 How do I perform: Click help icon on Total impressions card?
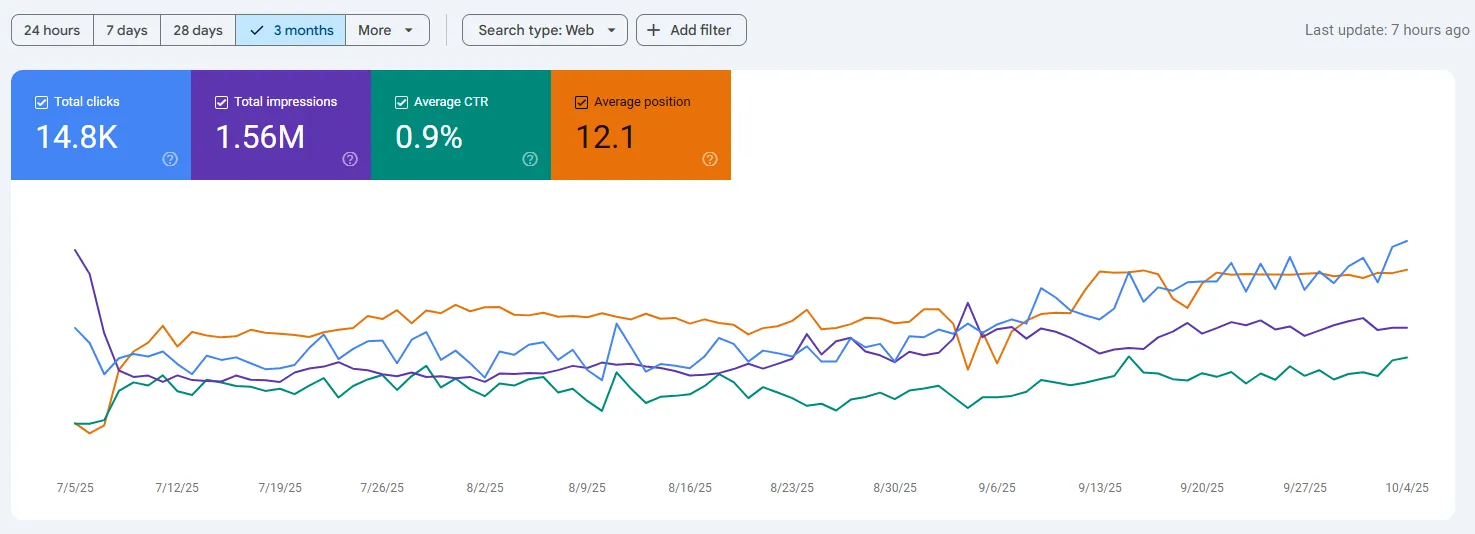point(350,159)
